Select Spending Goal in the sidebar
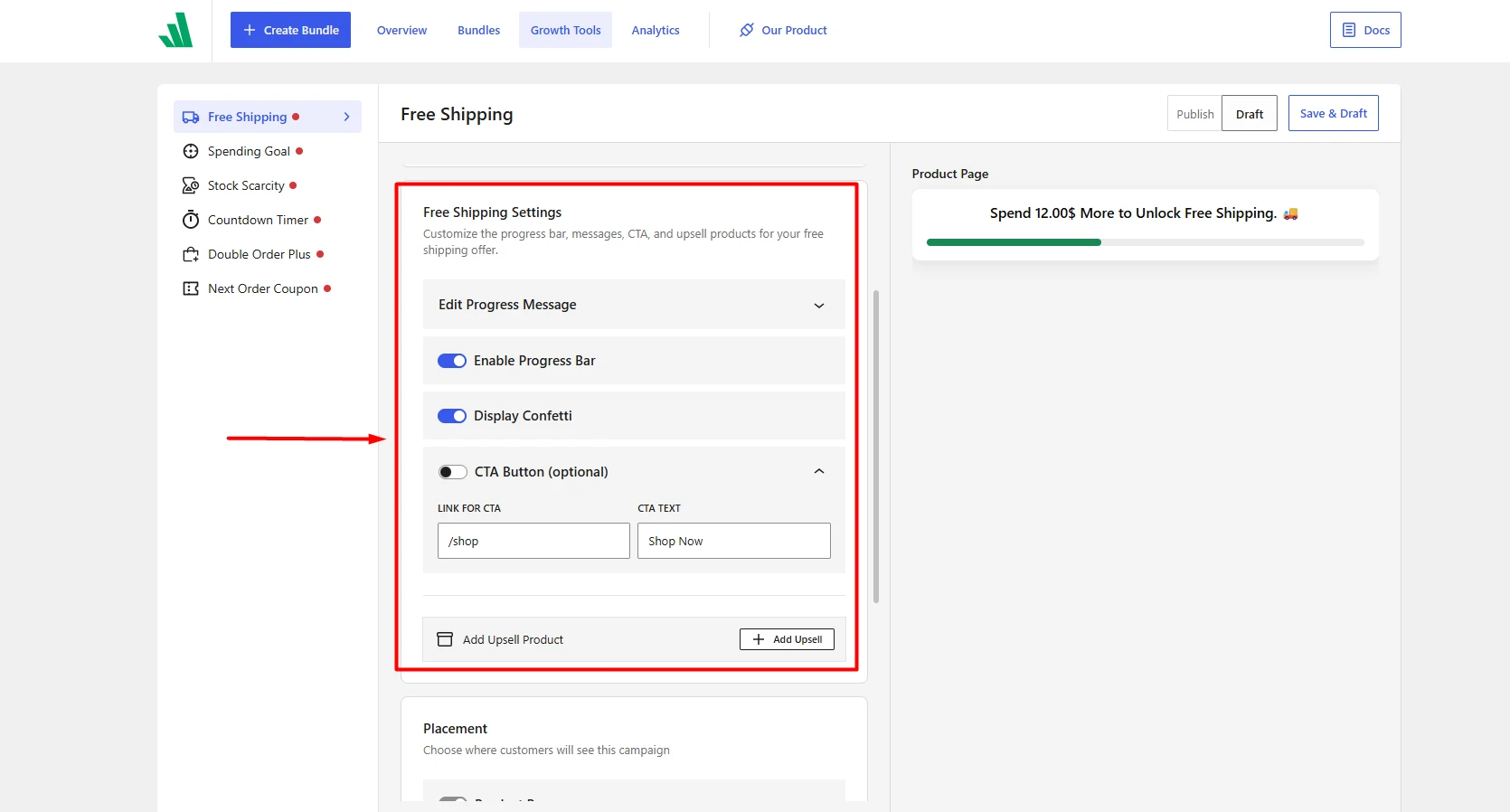1510x812 pixels. (268, 151)
